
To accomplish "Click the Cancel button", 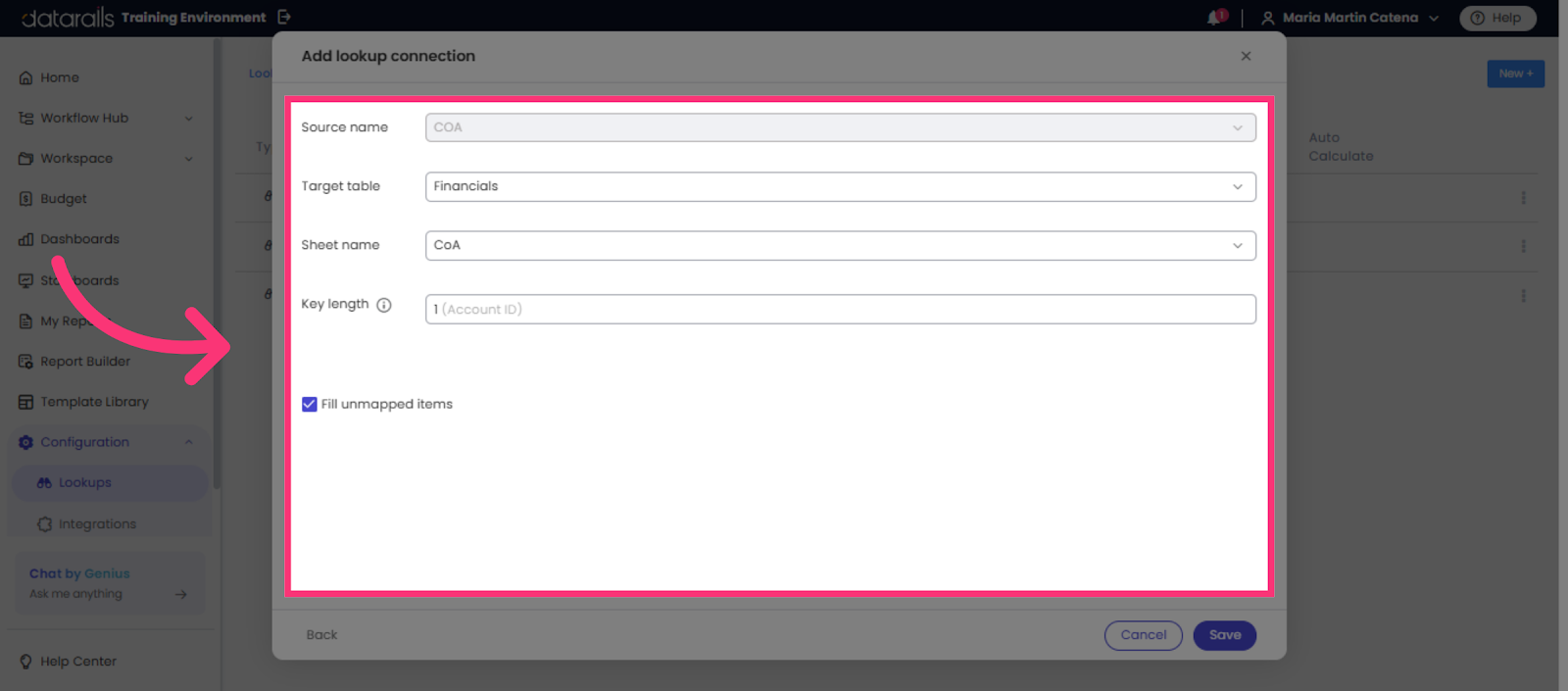I will tap(1144, 635).
